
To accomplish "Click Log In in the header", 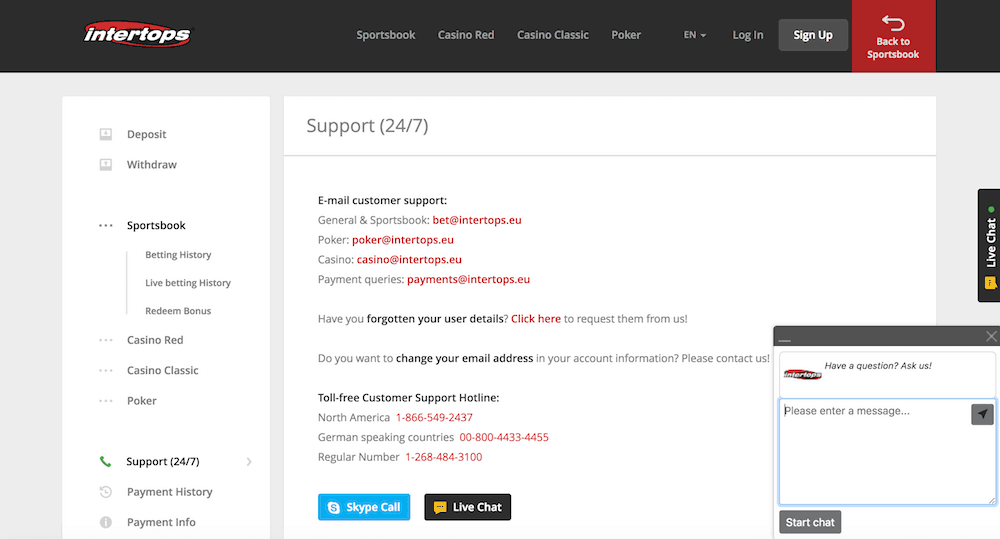I will 747,35.
